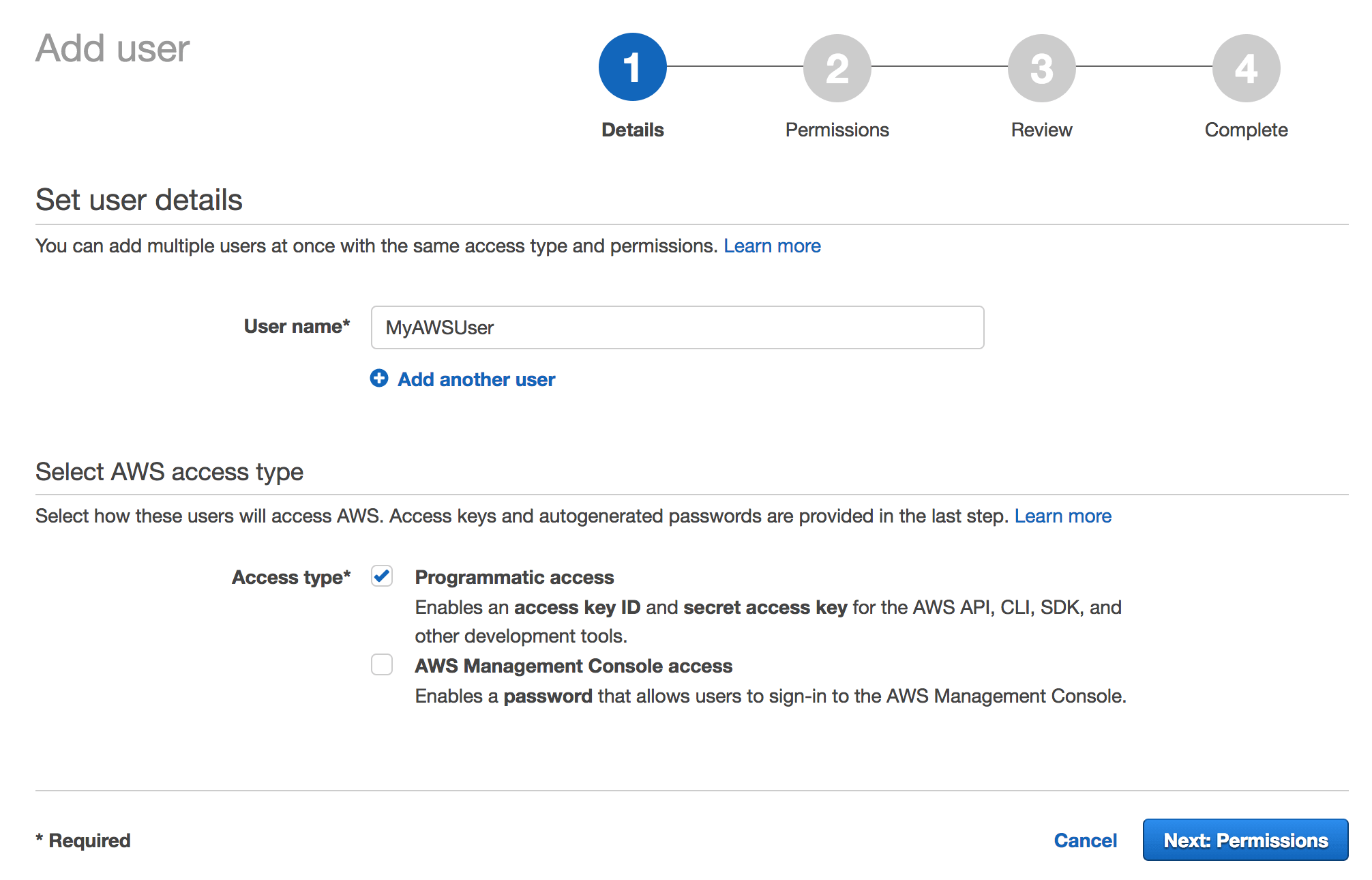
Task: Click the empty console access checkbox square
Action: 382,665
